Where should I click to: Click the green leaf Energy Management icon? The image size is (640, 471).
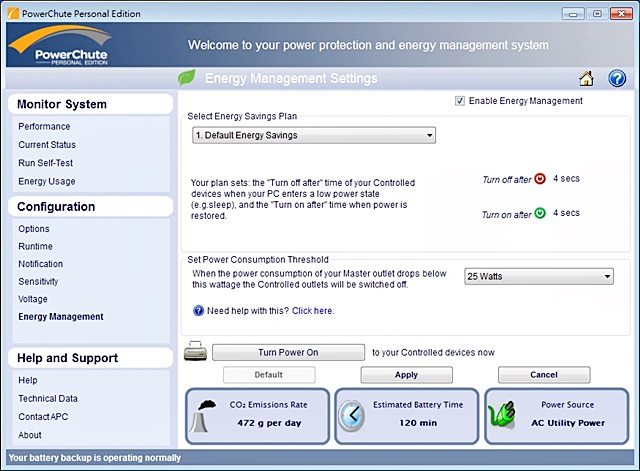[187, 77]
